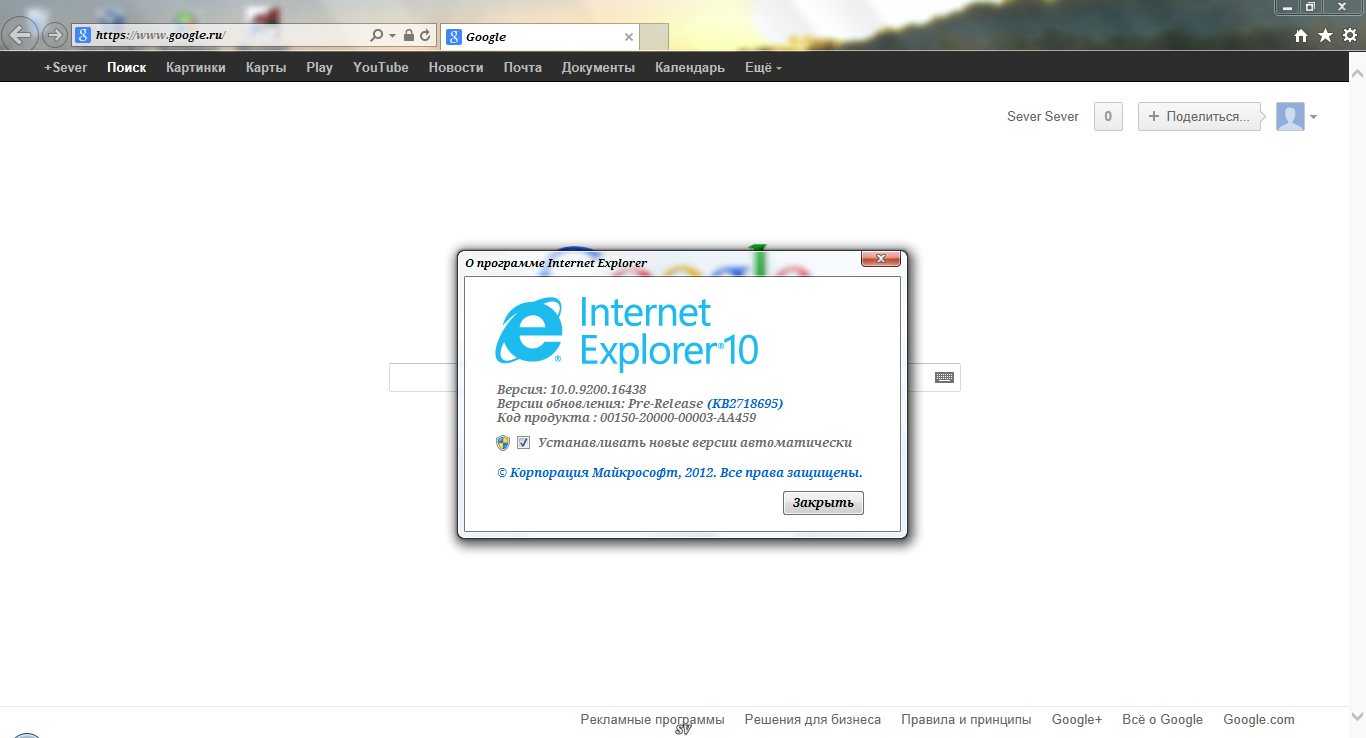Screen dimensions: 1366x738
Task: Open Карты in Google bar
Action: pyautogui.click(x=266, y=67)
